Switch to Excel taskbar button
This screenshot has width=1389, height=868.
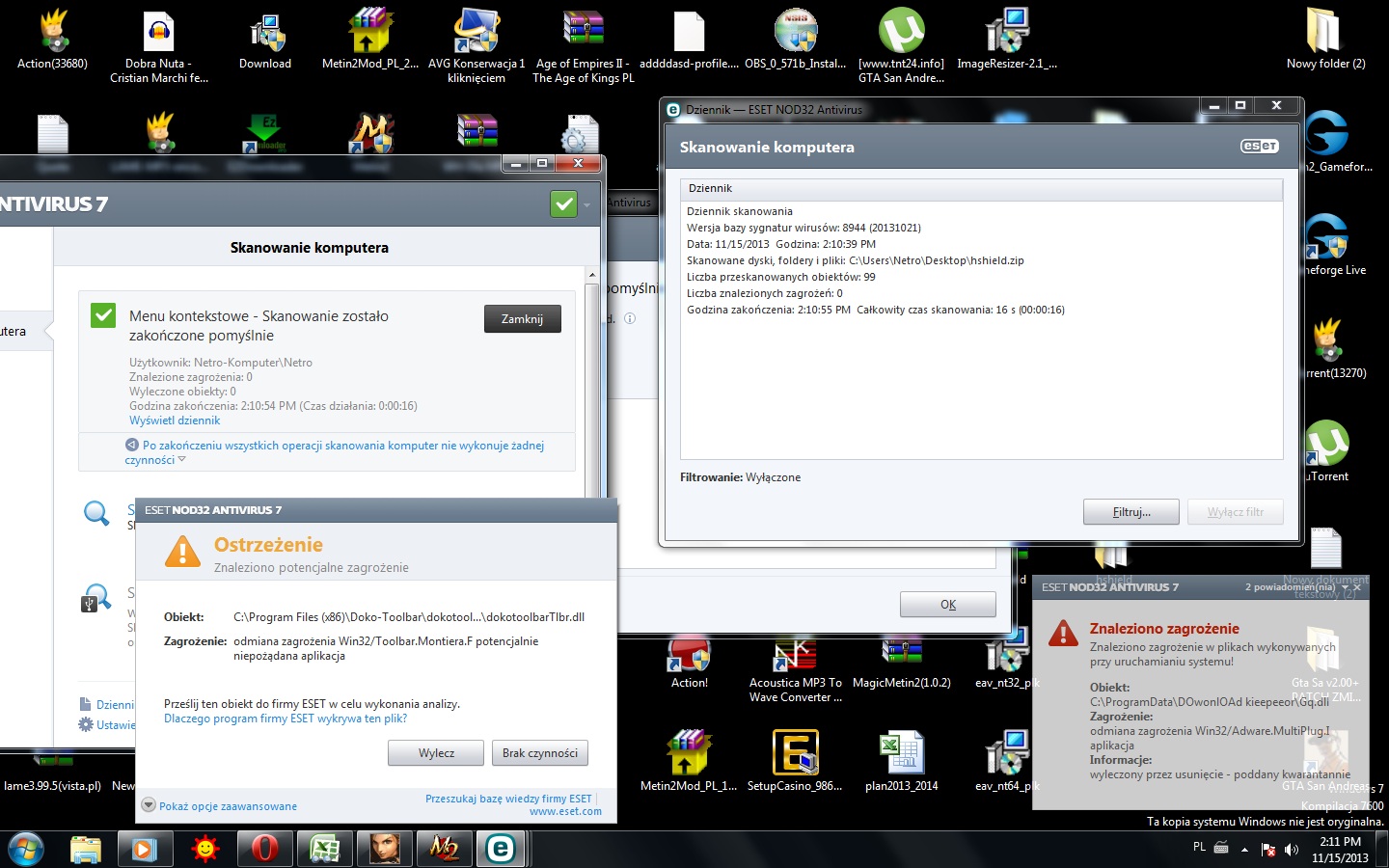click(x=324, y=849)
